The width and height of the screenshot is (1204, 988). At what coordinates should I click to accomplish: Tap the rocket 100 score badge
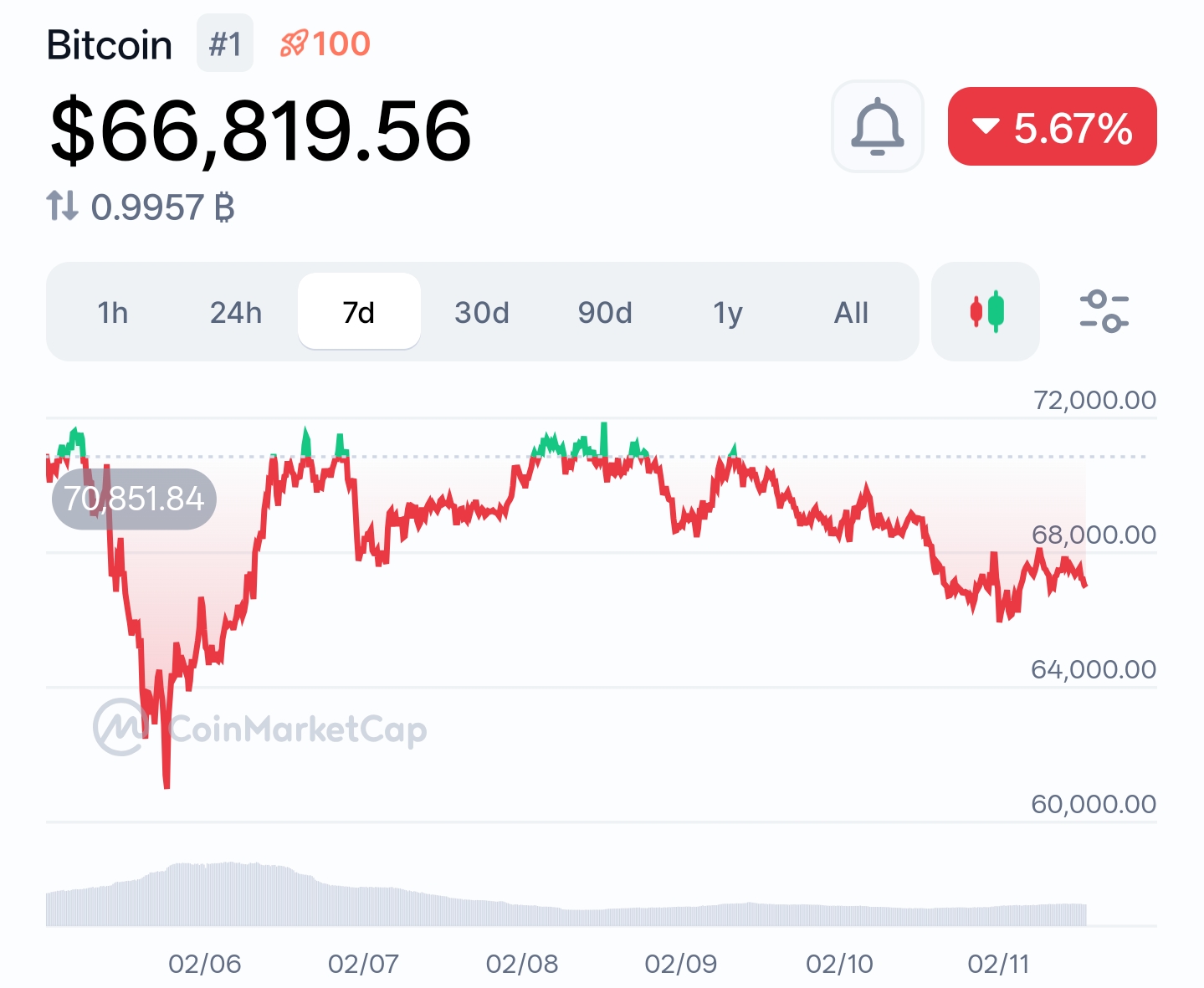coord(325,44)
